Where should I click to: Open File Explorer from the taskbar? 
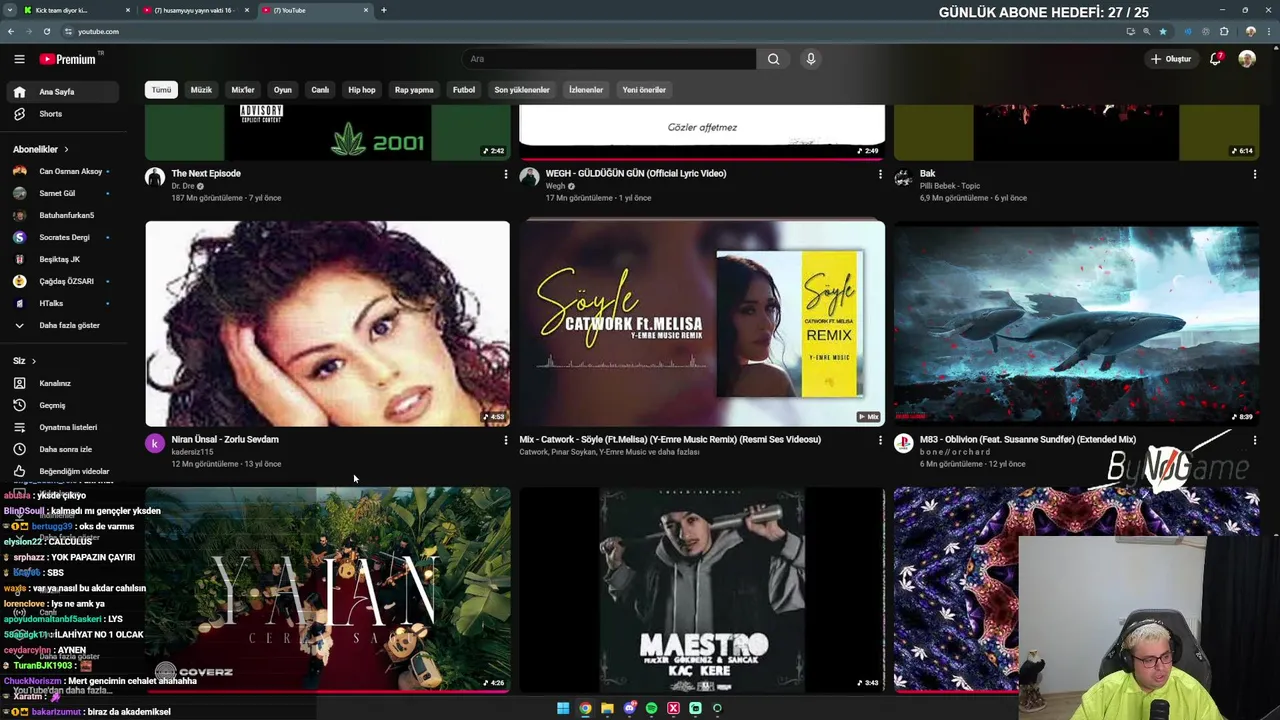tap(607, 708)
